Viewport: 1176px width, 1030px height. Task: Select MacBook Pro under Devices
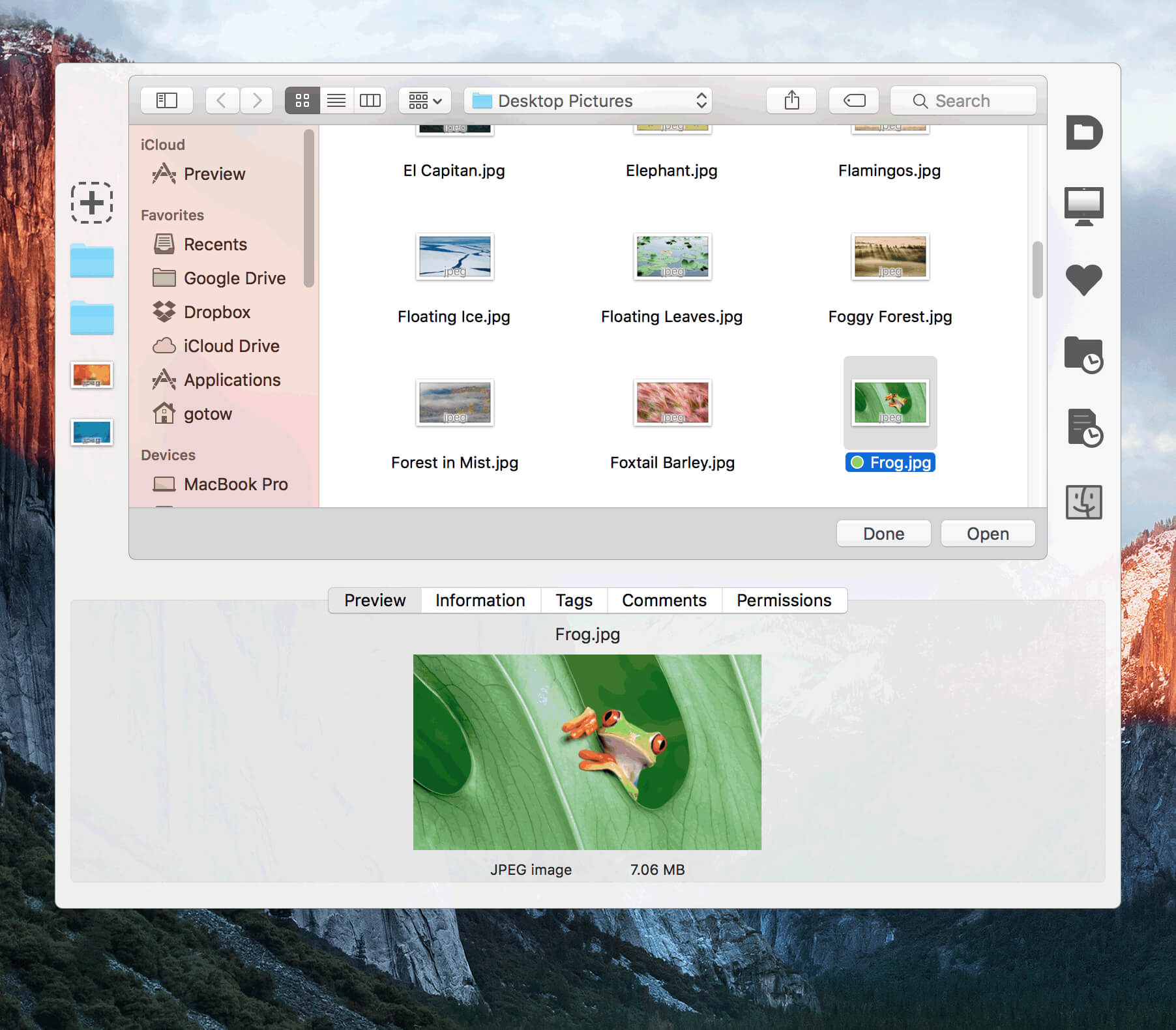(235, 484)
